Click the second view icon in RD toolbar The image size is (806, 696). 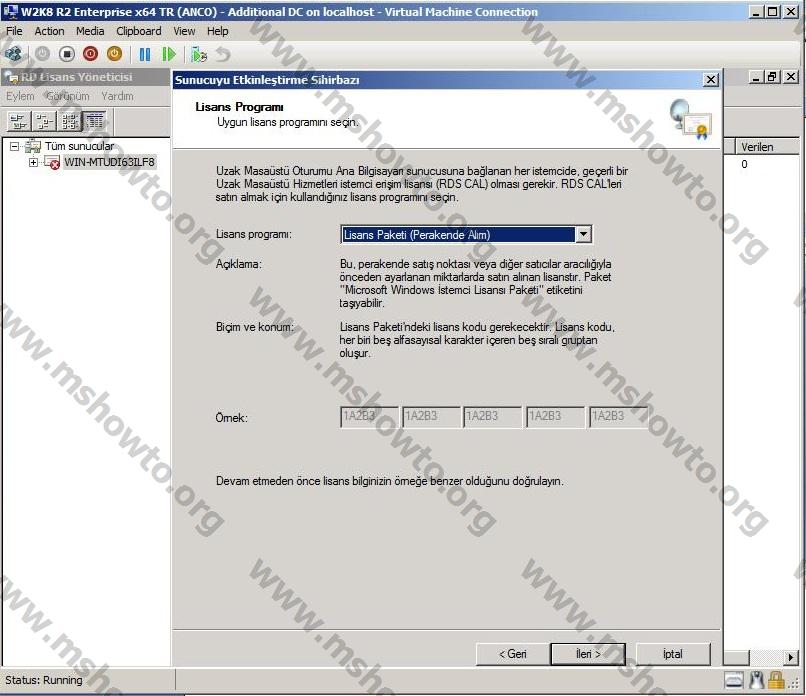[x=44, y=121]
